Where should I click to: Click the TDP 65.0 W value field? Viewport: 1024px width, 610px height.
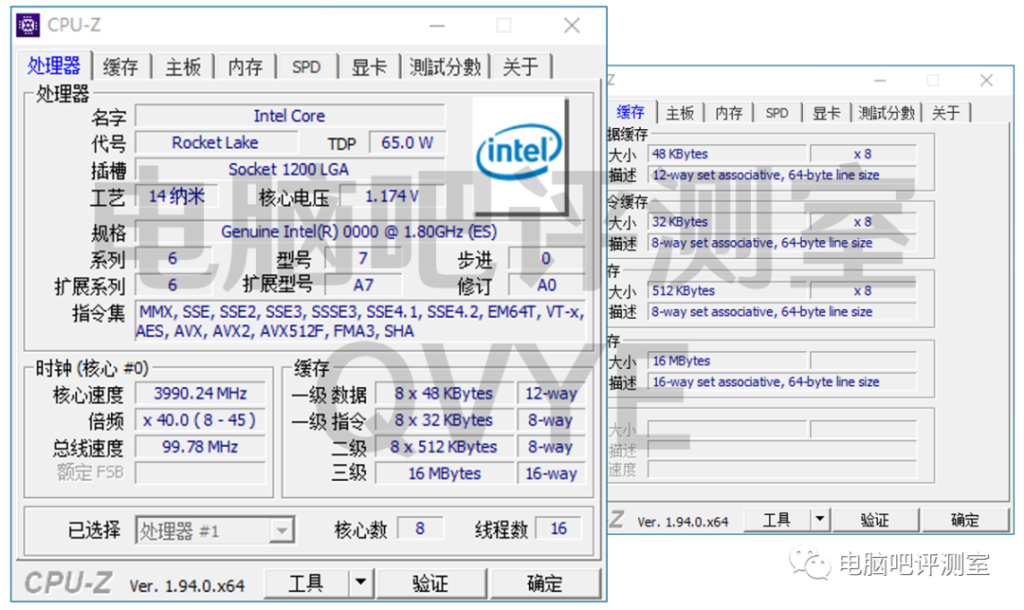pyautogui.click(x=406, y=143)
